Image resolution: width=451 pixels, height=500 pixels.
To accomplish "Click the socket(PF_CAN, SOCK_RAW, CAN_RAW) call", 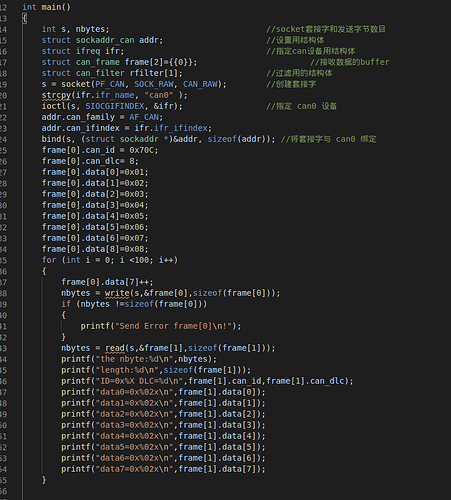I will tap(144, 84).
